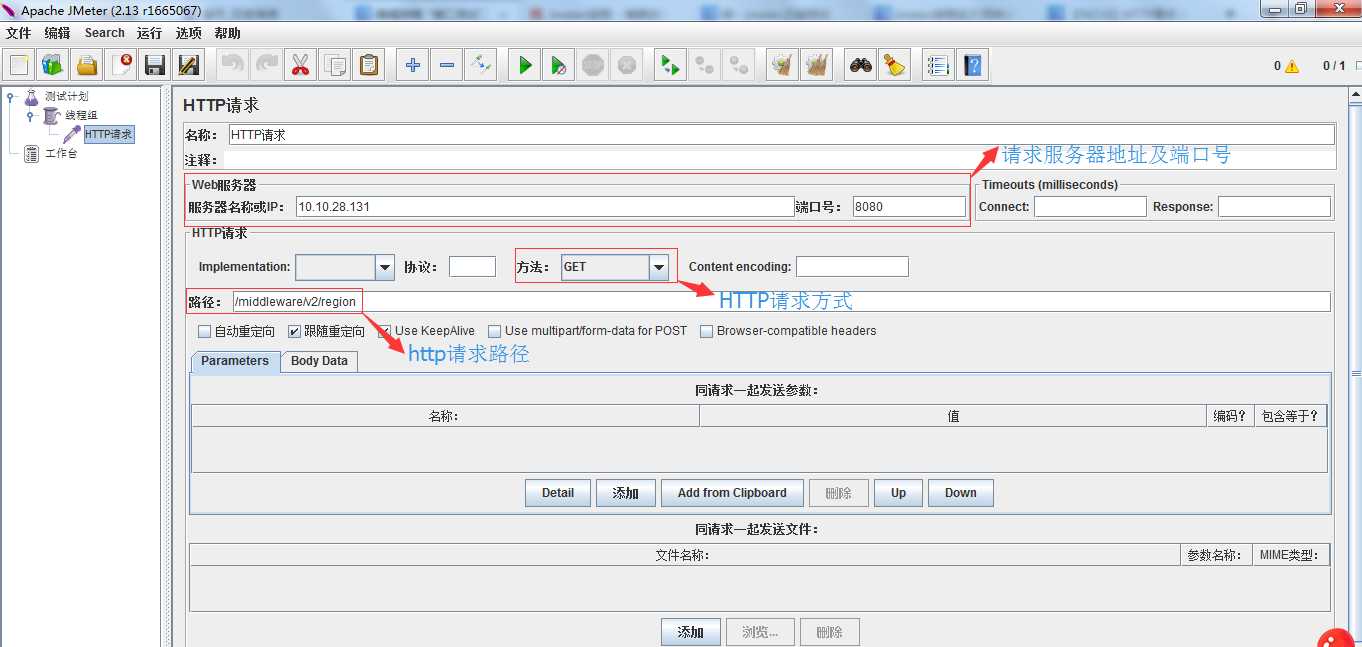Click the Detail button
The height and width of the screenshot is (647, 1362).
coord(558,493)
